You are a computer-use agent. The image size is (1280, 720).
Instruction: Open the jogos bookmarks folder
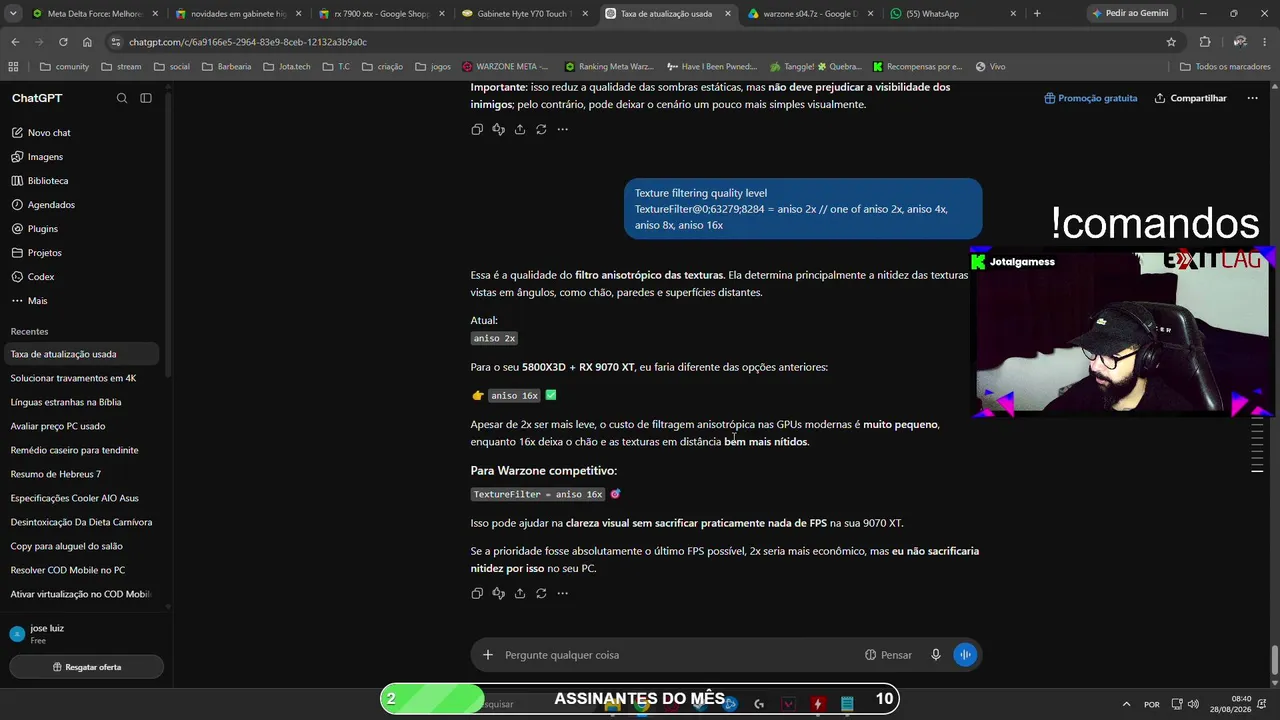[432, 67]
